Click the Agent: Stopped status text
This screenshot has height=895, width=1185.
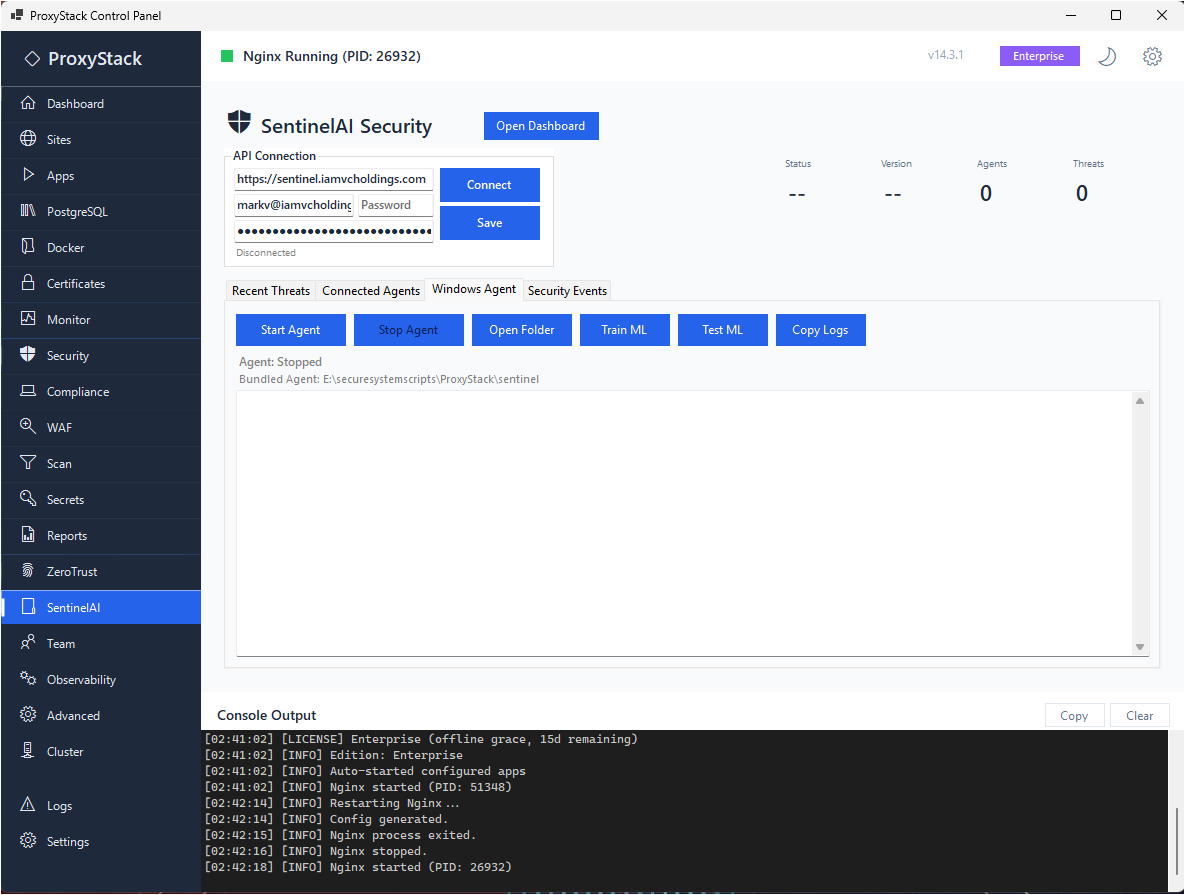[280, 361]
